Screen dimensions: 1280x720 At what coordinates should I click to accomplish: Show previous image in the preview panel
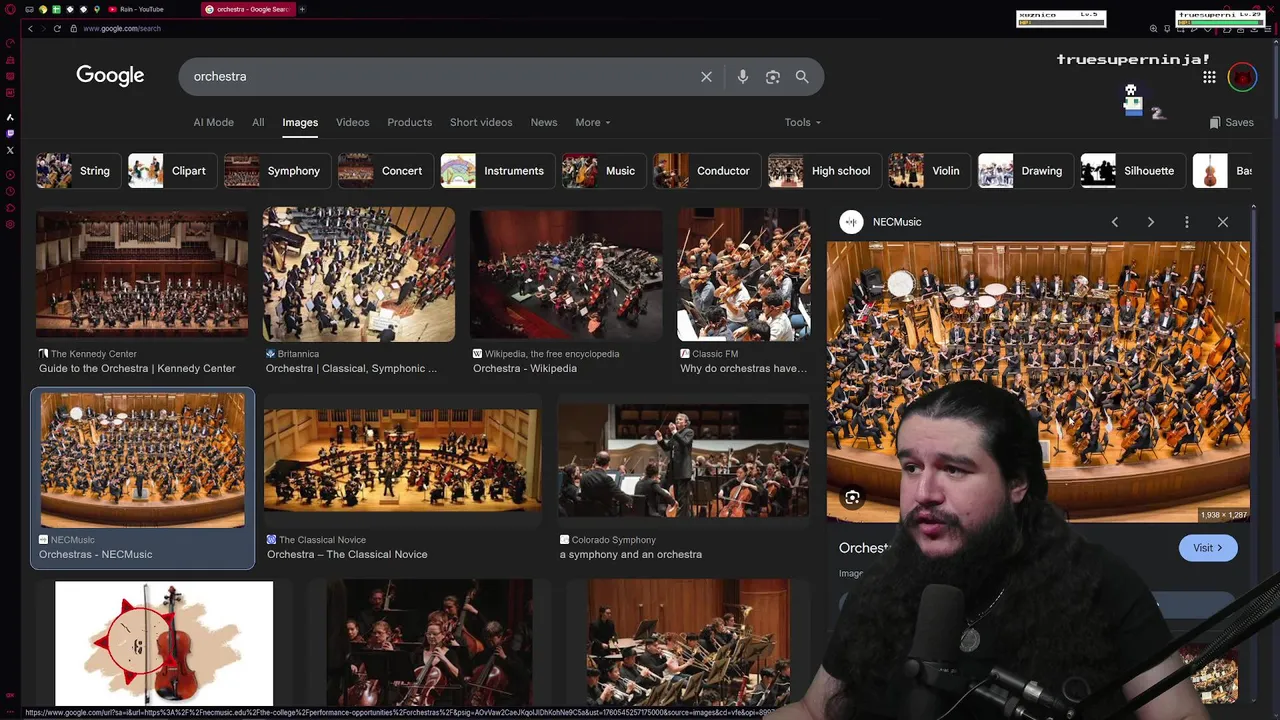pos(1115,222)
